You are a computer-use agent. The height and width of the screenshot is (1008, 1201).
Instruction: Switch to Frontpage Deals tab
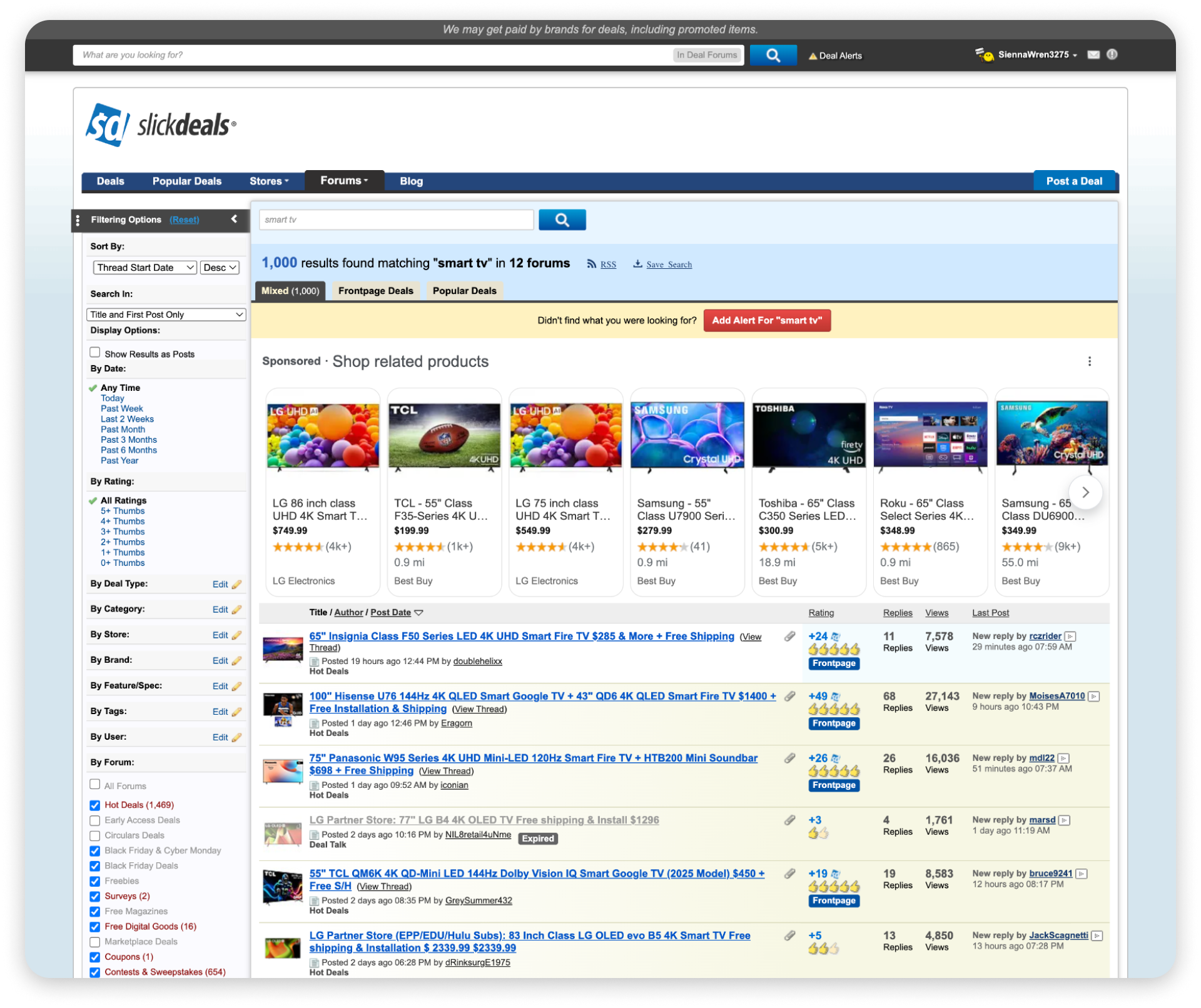tap(376, 291)
